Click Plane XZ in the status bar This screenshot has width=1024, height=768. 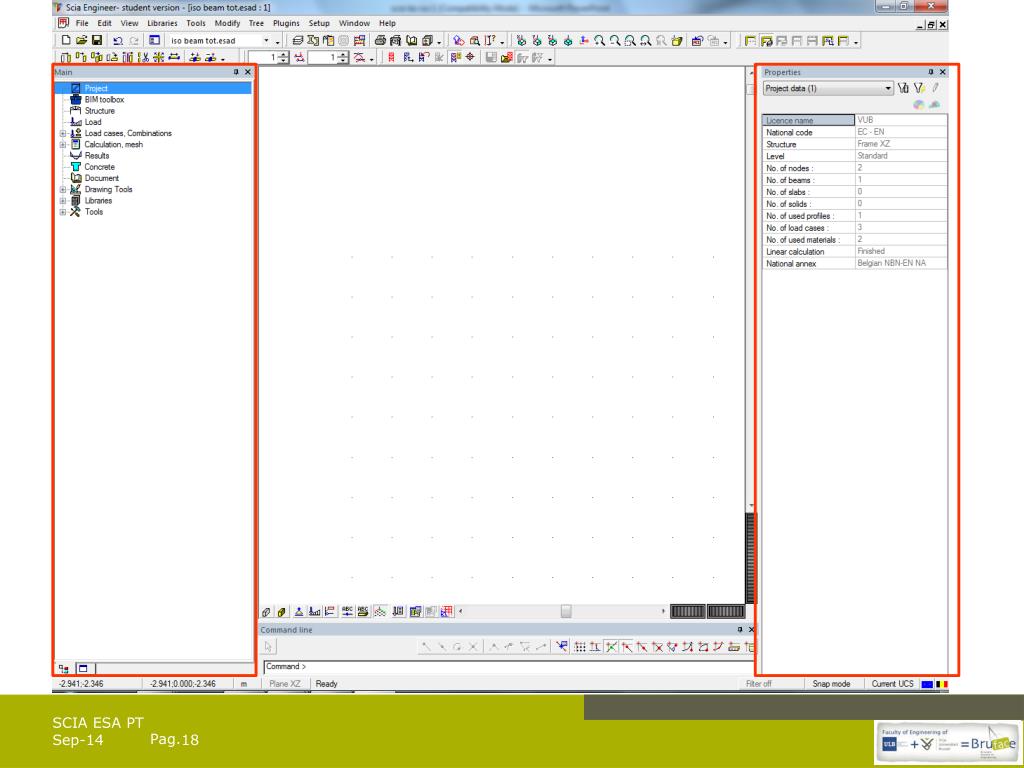pos(285,684)
